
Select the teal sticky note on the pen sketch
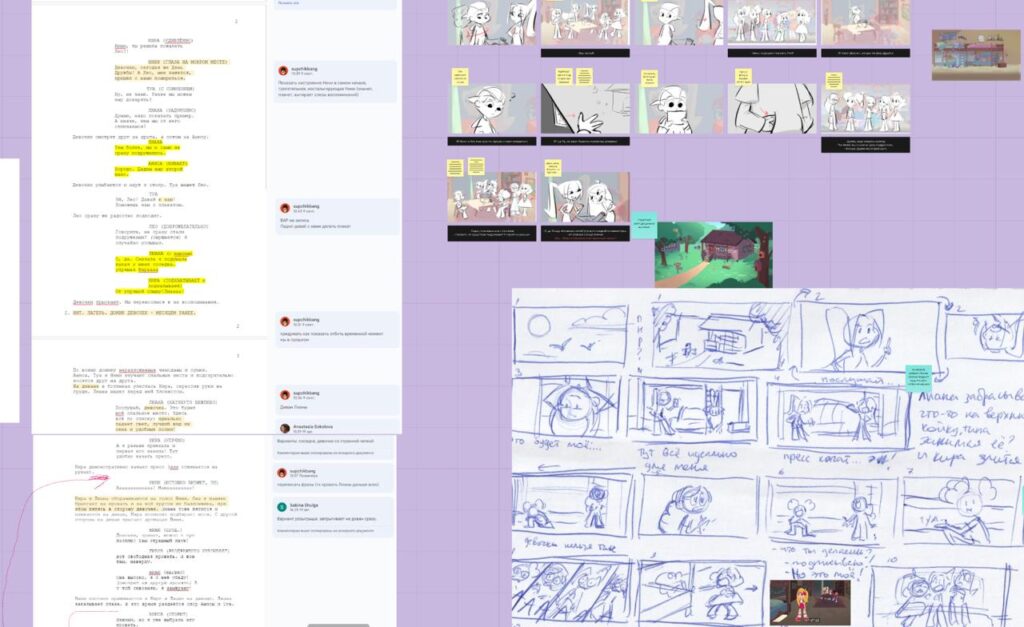pos(919,378)
